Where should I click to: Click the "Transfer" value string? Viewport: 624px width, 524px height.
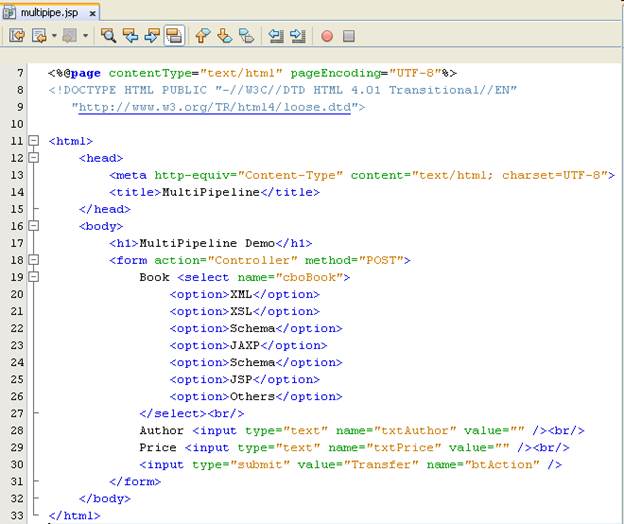click(x=381, y=465)
